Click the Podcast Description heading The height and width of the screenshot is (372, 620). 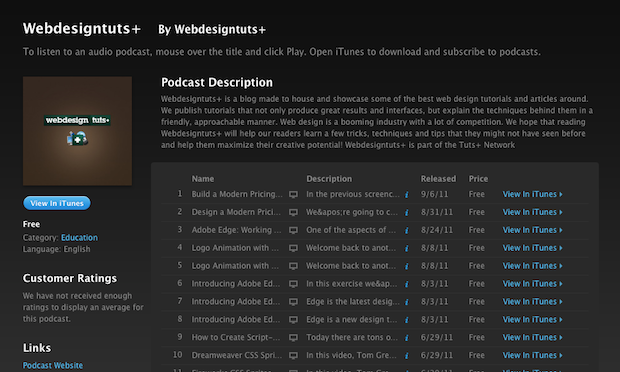tap(217, 82)
